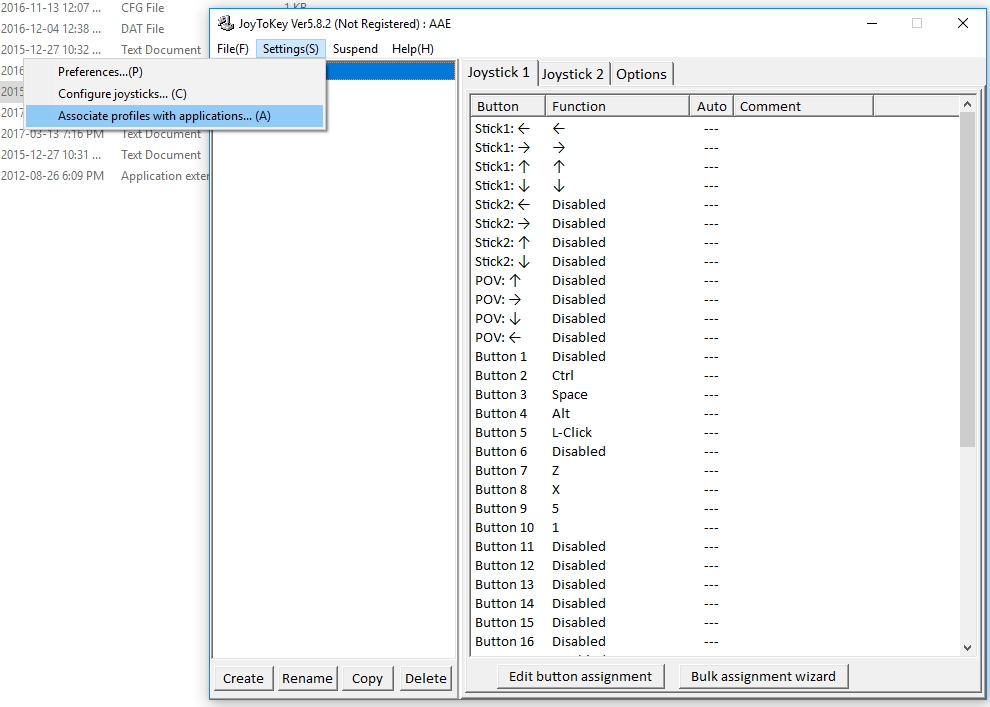Screen dimensions: 990x707
Task: Select the Stick1: ↑ row
Action: [x=715, y=167]
